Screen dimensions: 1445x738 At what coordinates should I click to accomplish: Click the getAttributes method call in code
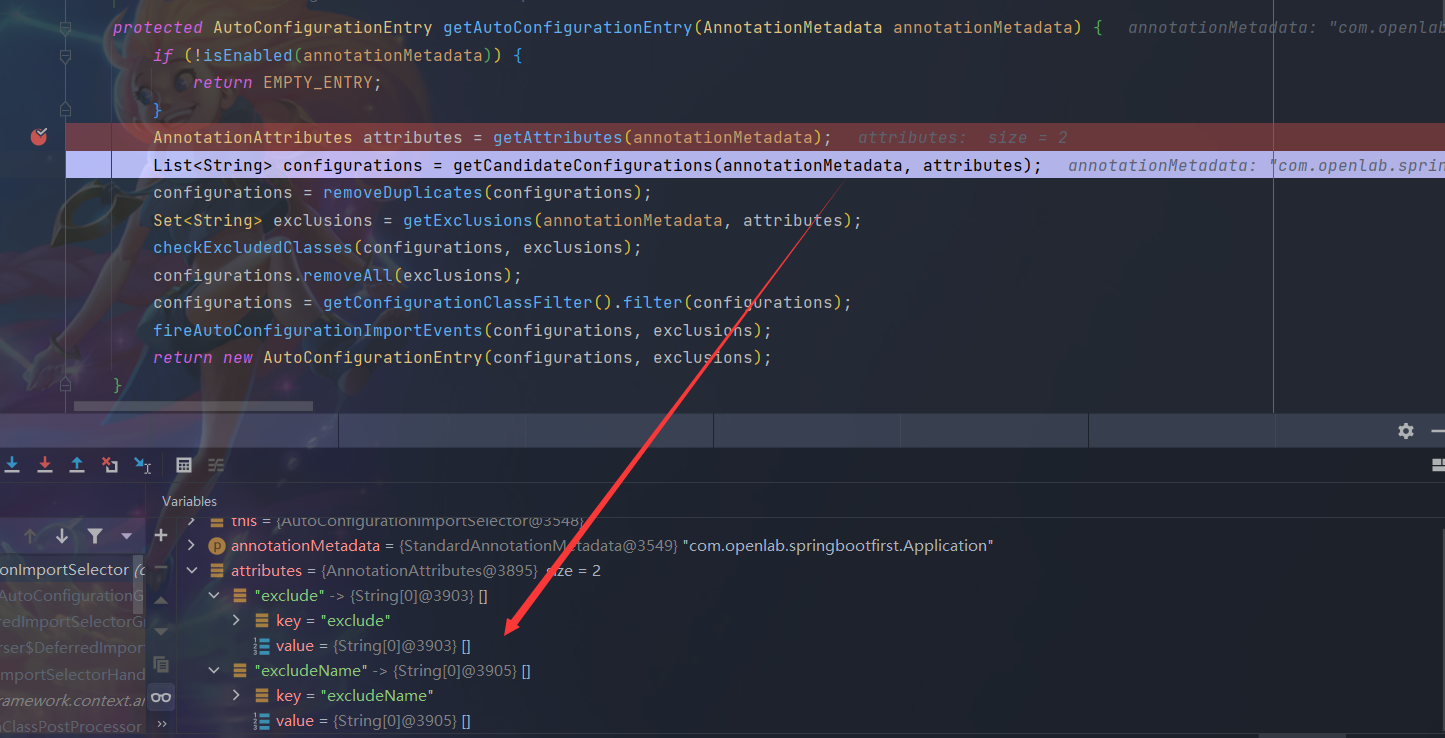tap(557, 137)
